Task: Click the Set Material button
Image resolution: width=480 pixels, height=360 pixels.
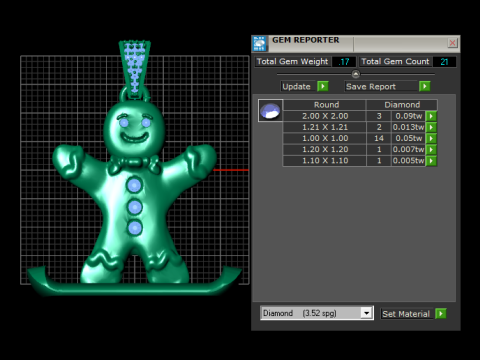Action: [407, 314]
